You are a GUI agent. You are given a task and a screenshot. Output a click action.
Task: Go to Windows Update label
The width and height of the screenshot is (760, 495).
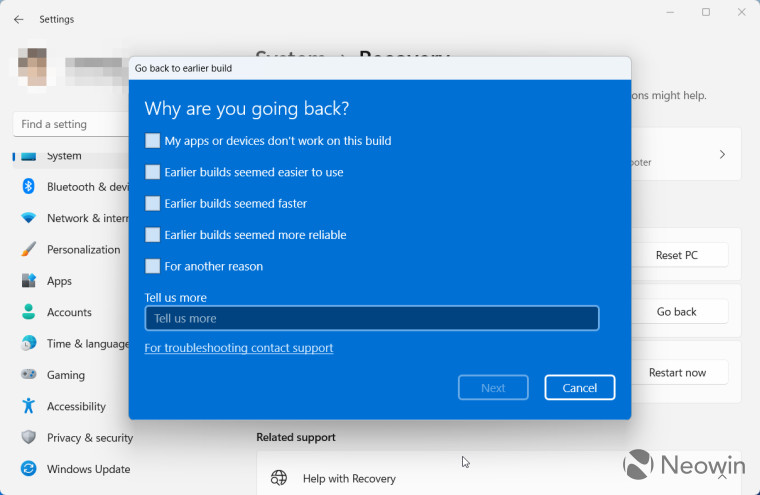(89, 469)
